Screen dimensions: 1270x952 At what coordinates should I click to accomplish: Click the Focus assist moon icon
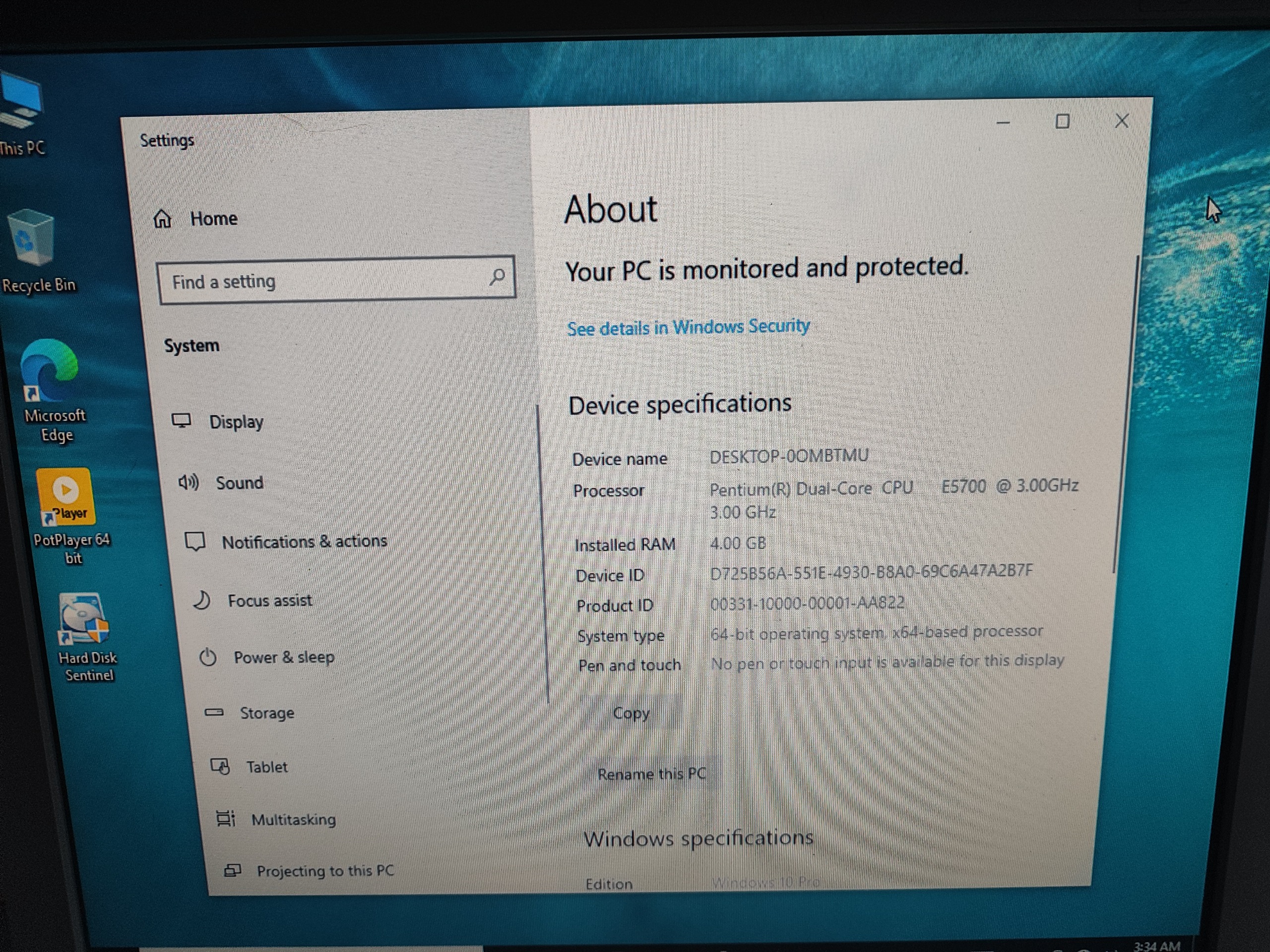pos(201,600)
